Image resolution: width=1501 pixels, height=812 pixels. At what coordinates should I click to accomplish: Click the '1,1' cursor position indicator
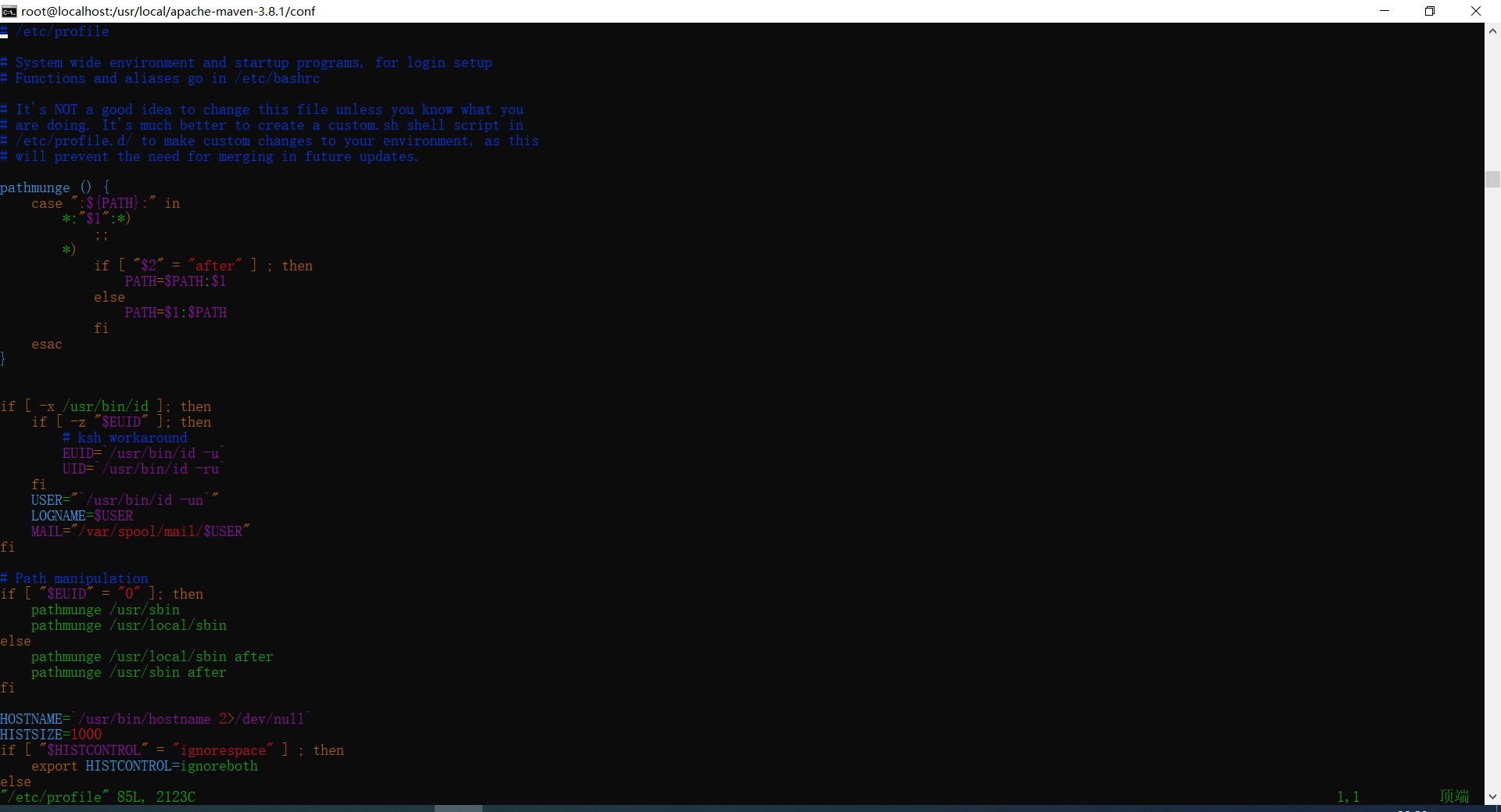1349,797
